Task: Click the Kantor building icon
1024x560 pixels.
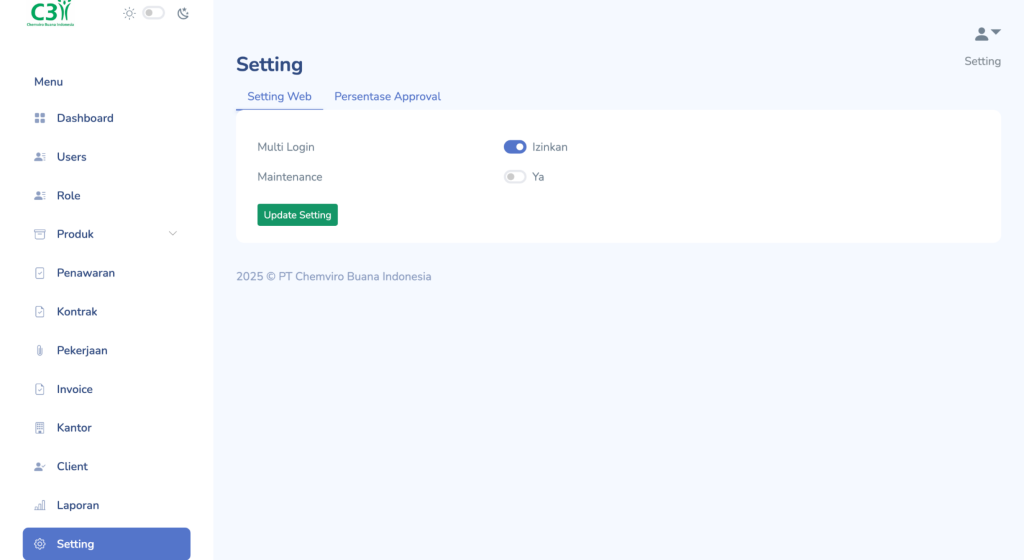Action: click(x=40, y=428)
